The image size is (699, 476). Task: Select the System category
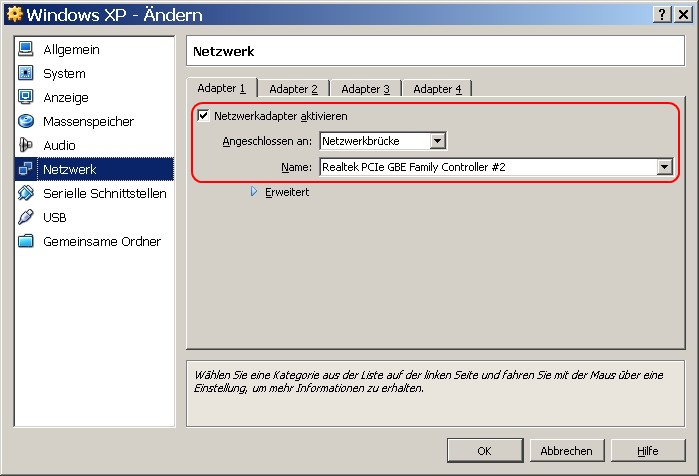(64, 74)
